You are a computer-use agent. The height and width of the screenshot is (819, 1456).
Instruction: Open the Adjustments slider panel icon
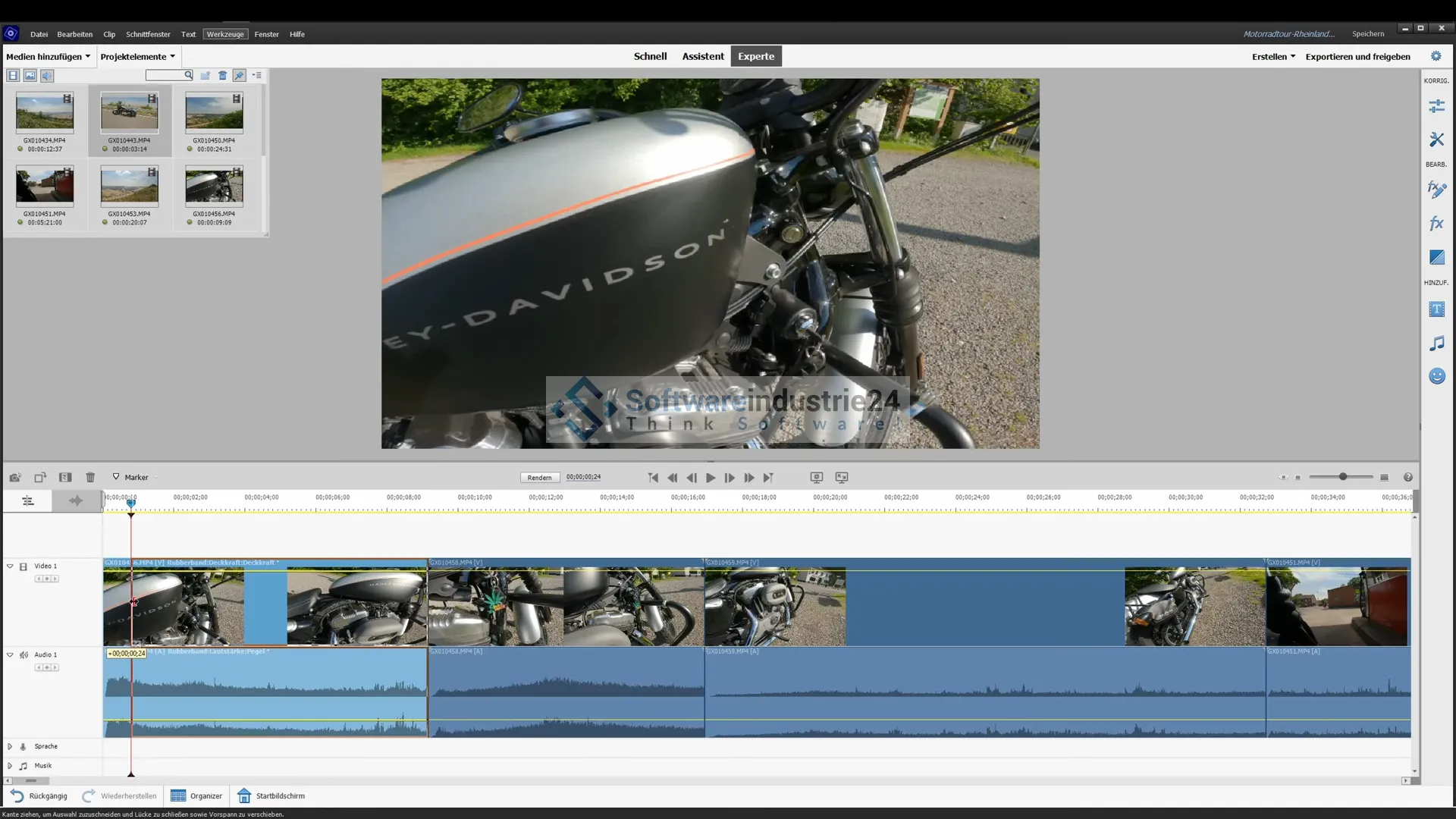click(x=1436, y=106)
